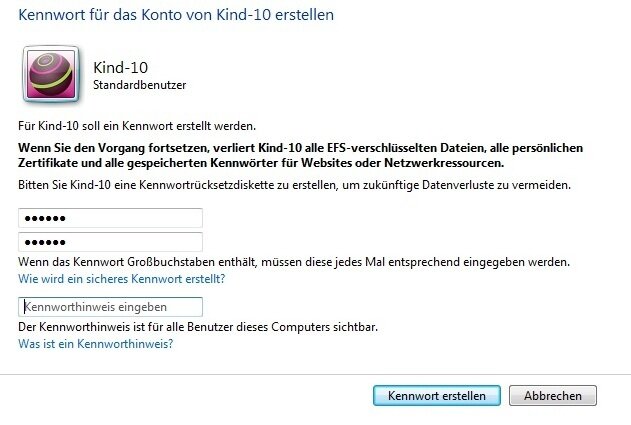Viewport: 631px width, 425px height.
Task: Open "Wie wird ein sicheres Kennwort erstellt?" link
Action: pyautogui.click(x=121, y=279)
